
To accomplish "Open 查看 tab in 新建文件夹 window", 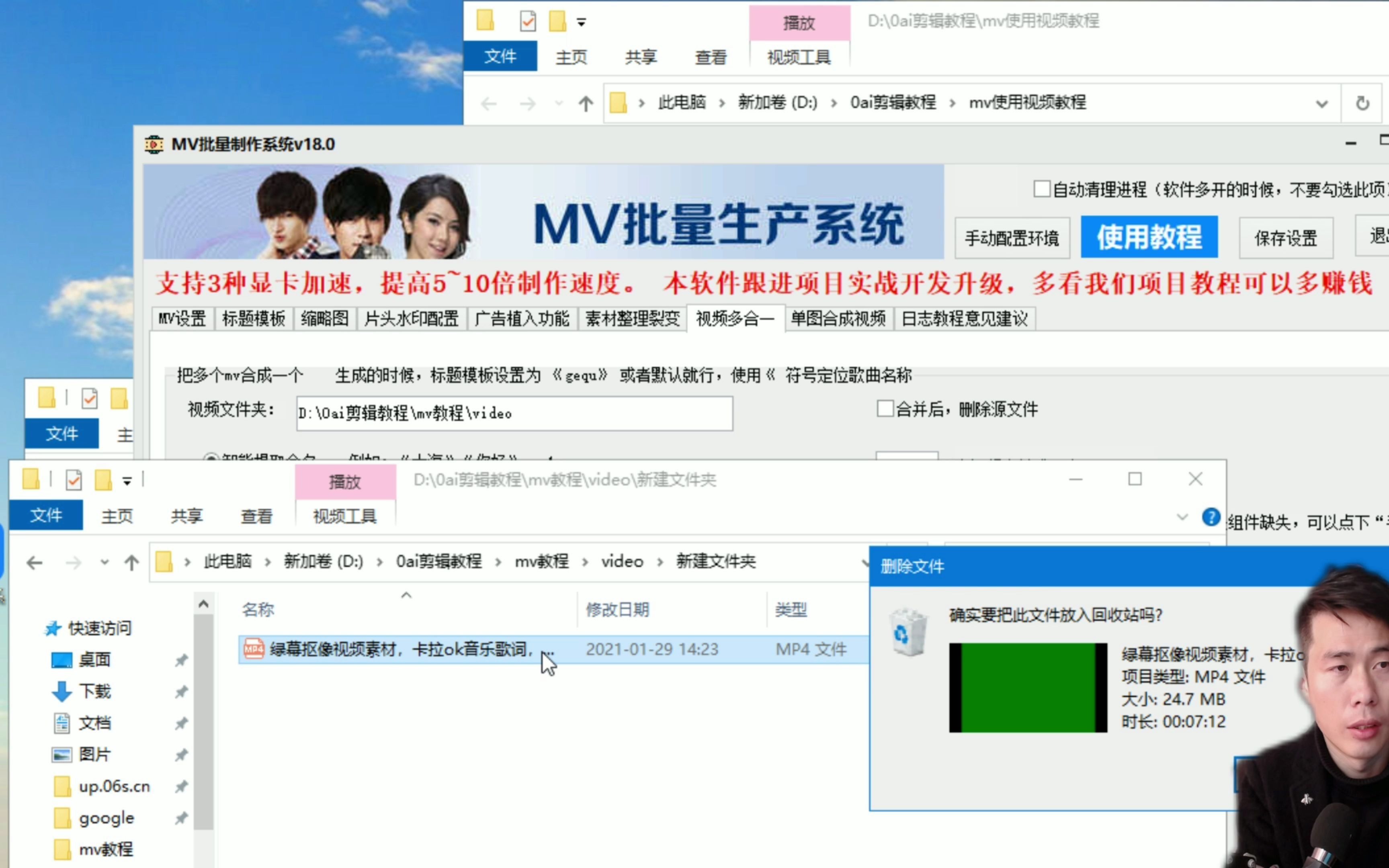I will tap(256, 516).
